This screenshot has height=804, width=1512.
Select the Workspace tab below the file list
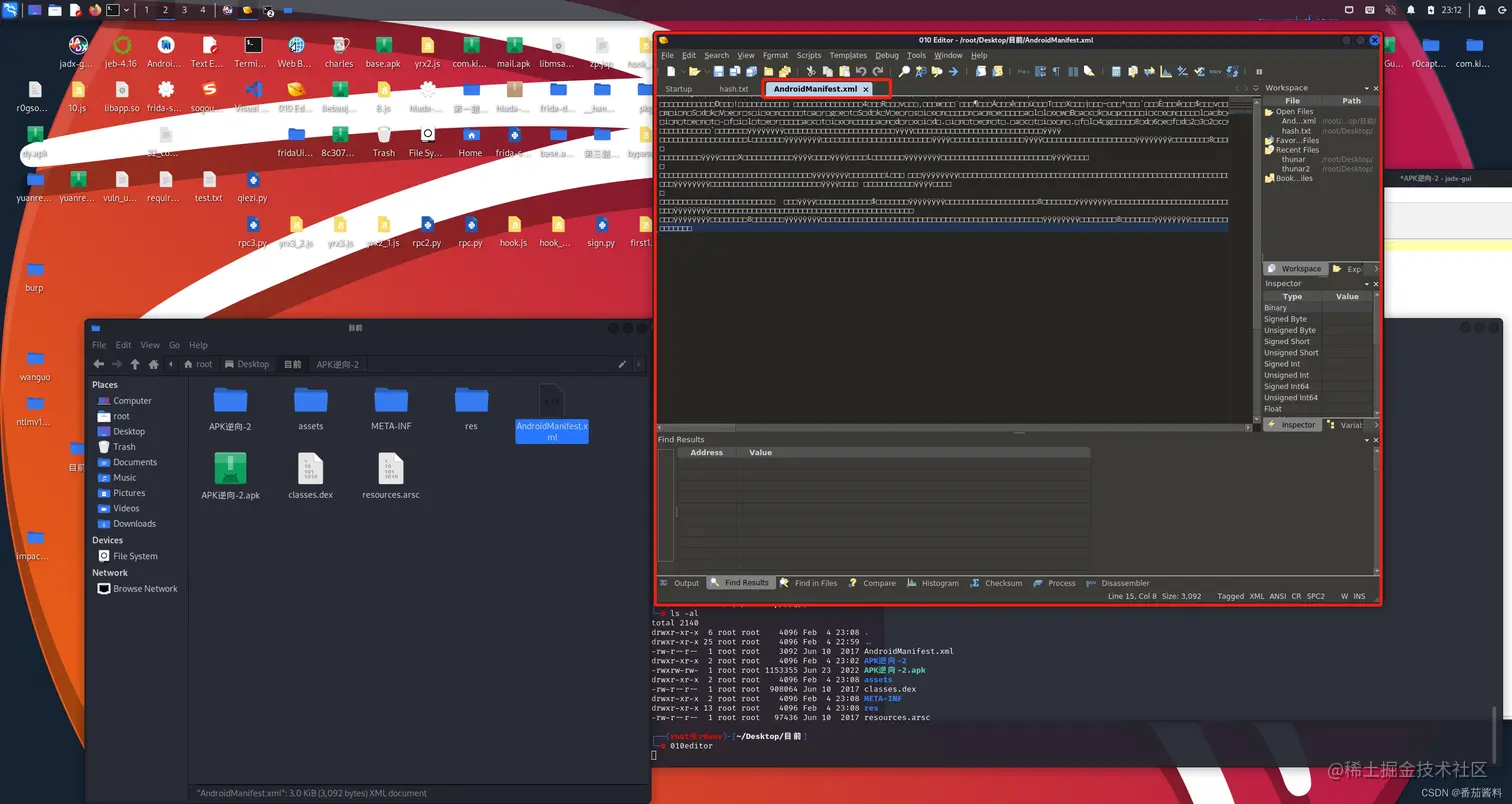tap(1294, 269)
